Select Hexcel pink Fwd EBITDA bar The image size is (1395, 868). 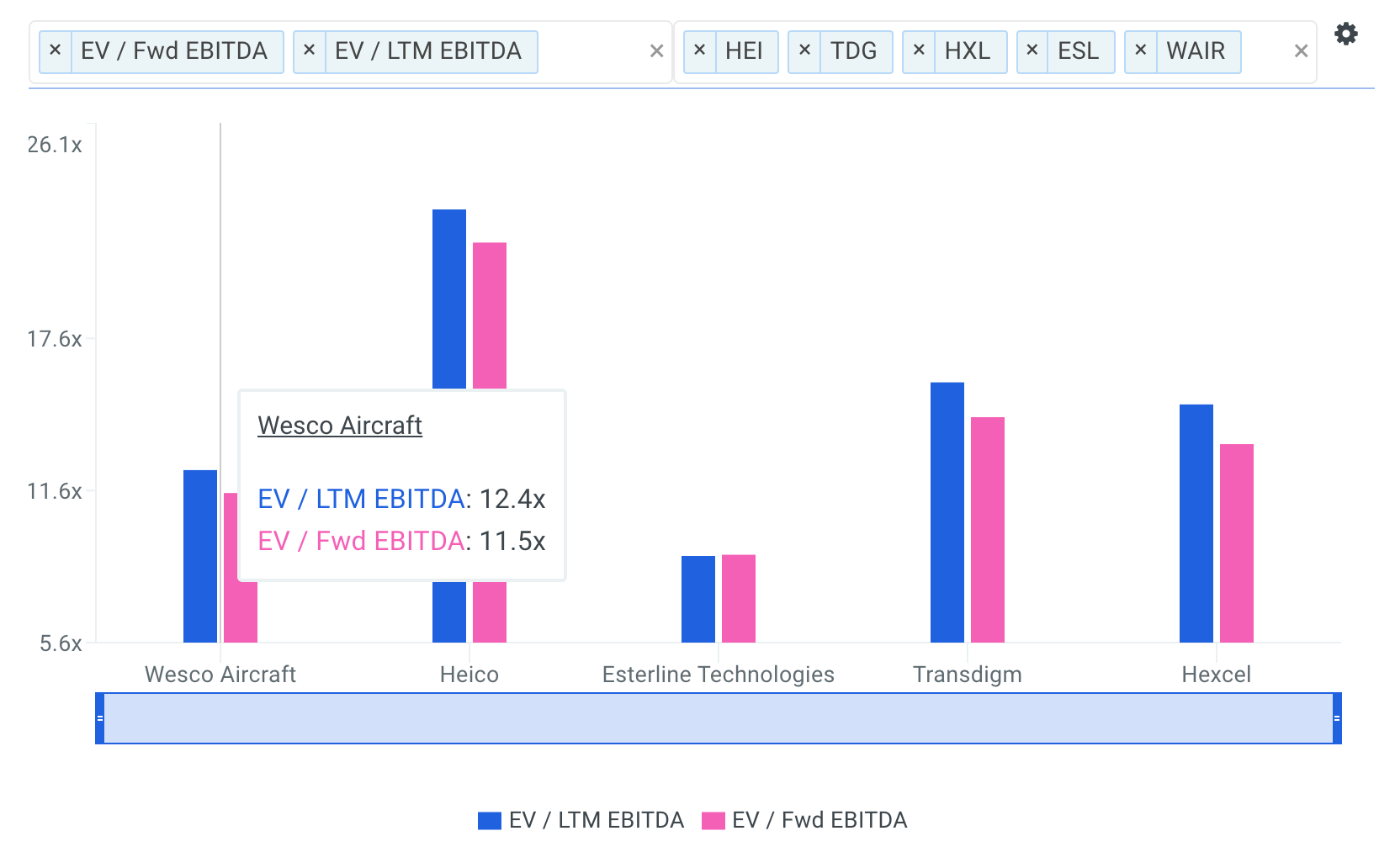click(1237, 543)
